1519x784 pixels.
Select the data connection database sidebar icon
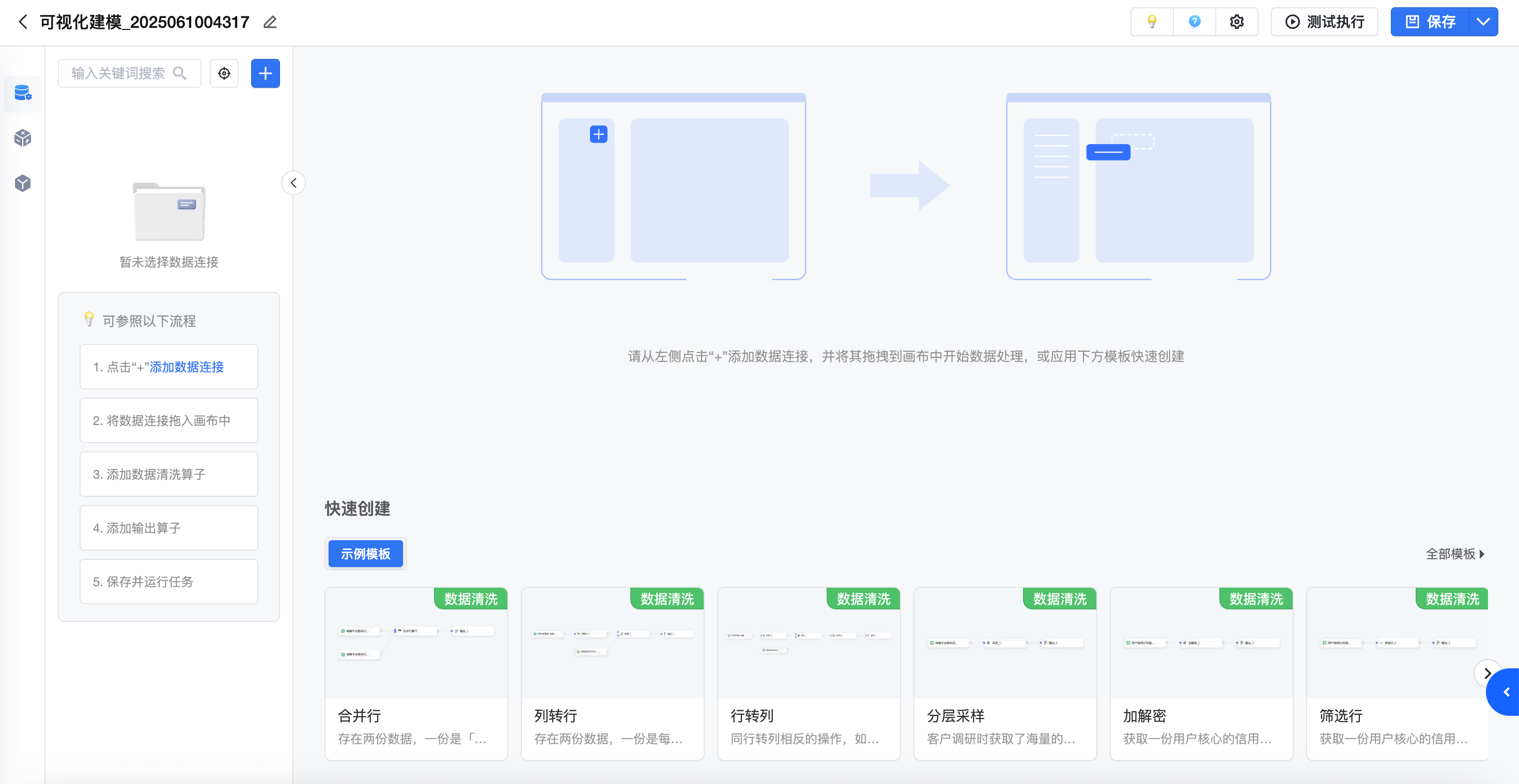[22, 93]
